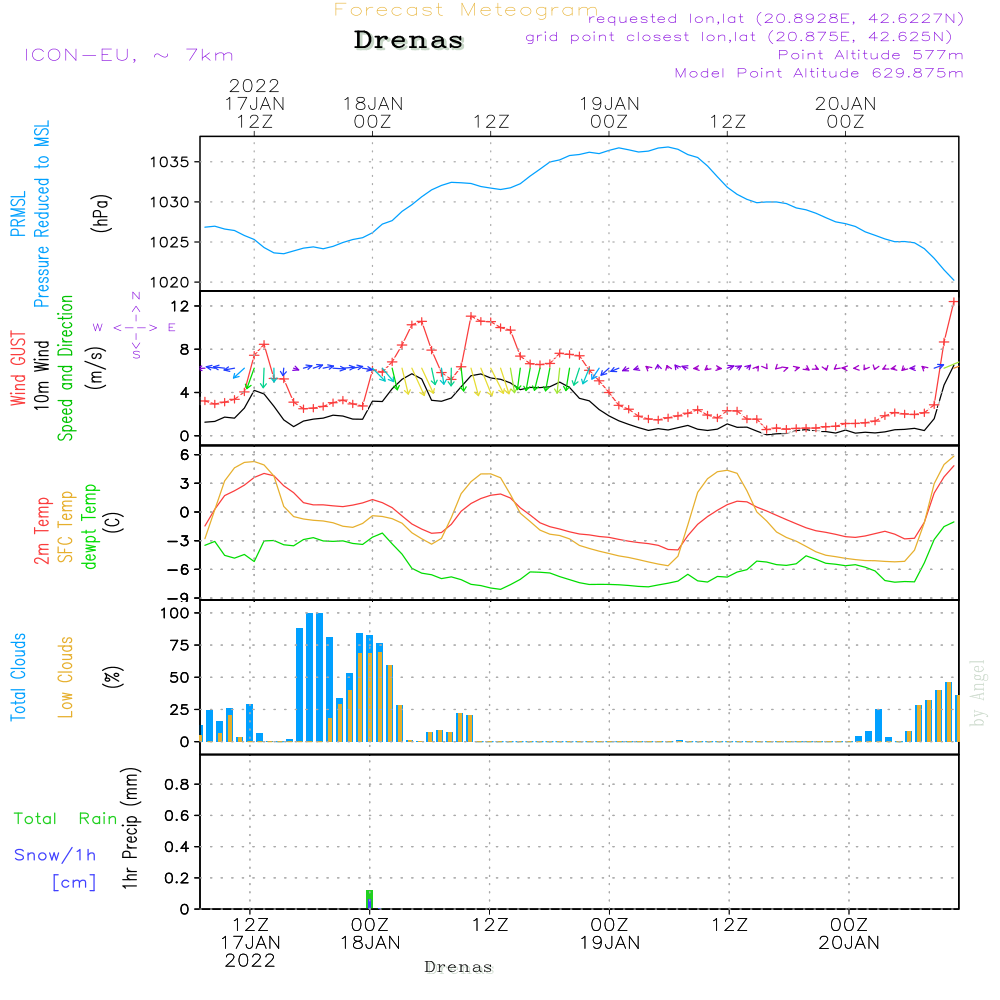Click the red 'Wind GUST' label
1000x1000 pixels.
click(18, 369)
